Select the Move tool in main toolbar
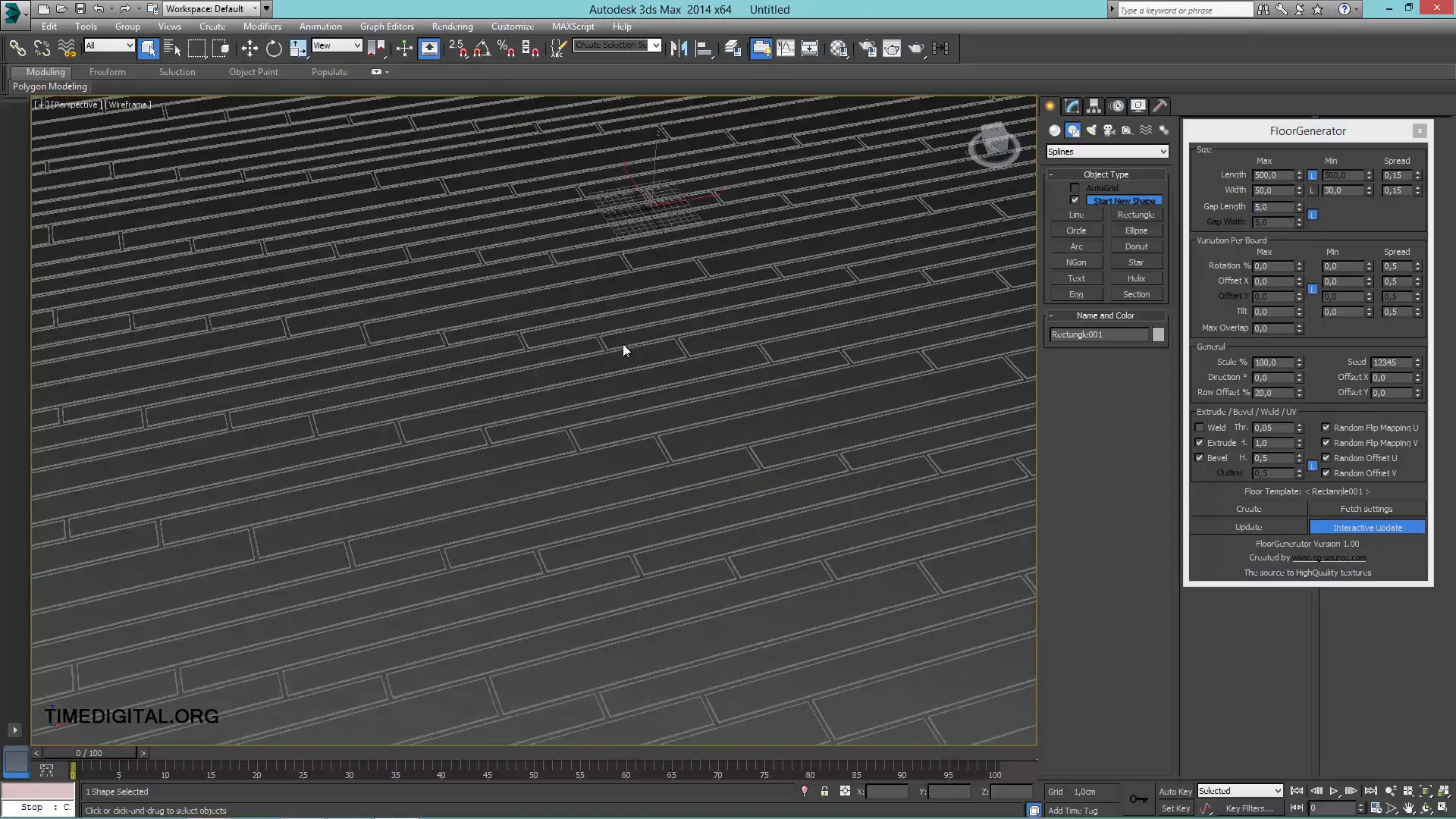Viewport: 1456px width, 819px height. [249, 49]
